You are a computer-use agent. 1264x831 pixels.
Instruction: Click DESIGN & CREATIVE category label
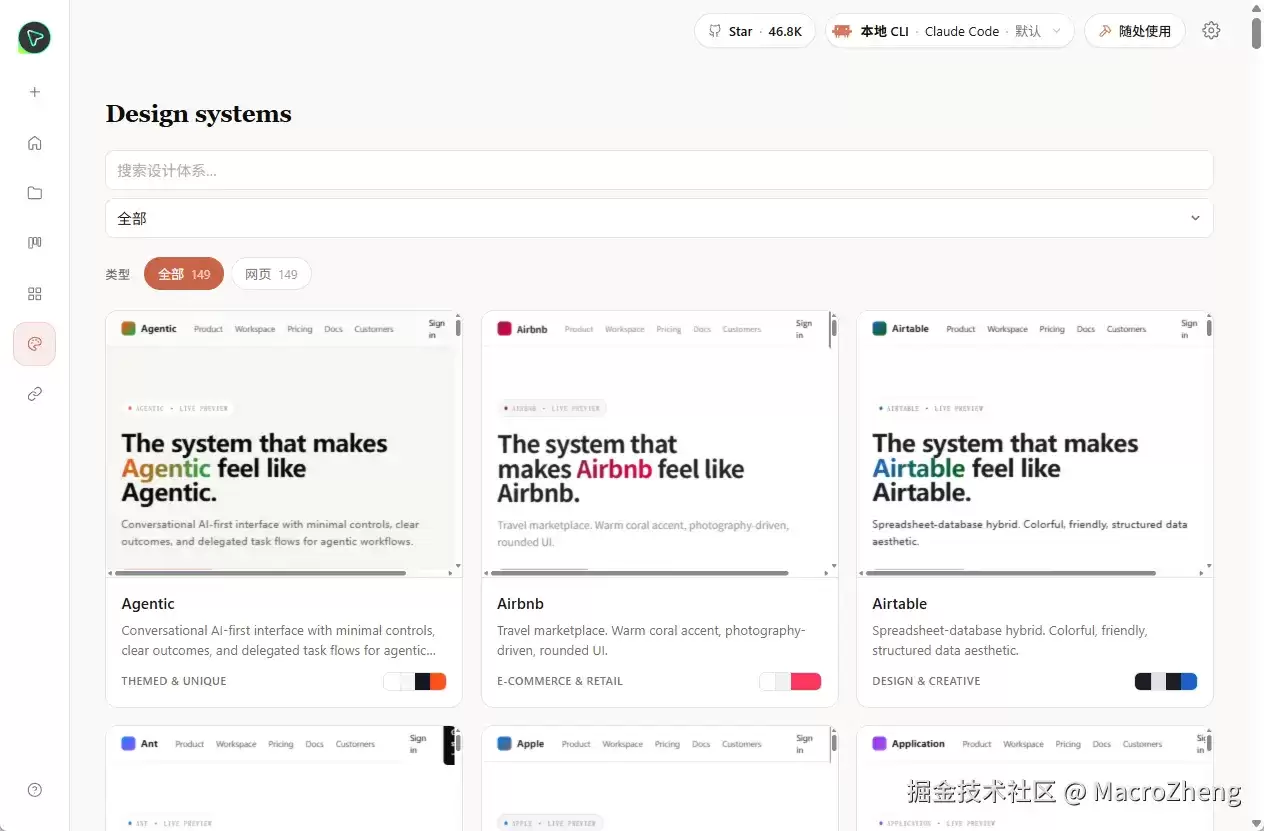click(926, 681)
